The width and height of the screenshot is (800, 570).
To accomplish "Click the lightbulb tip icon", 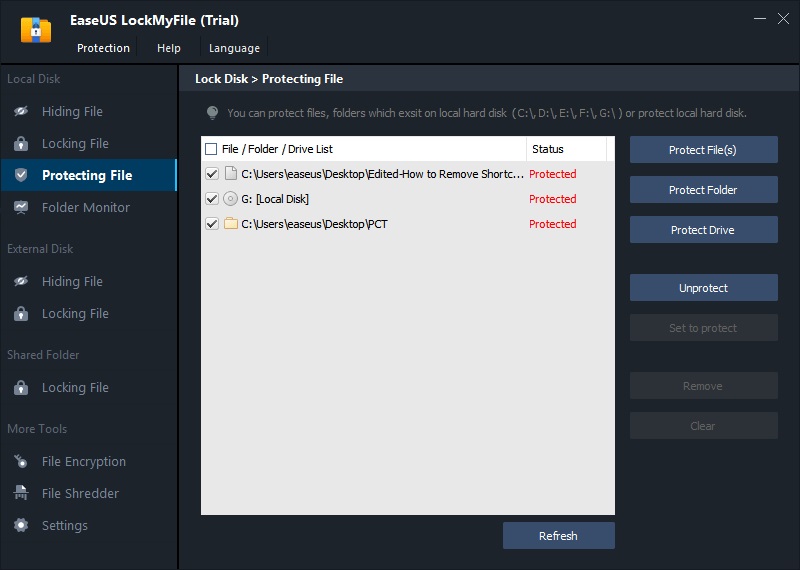I will tap(212, 113).
